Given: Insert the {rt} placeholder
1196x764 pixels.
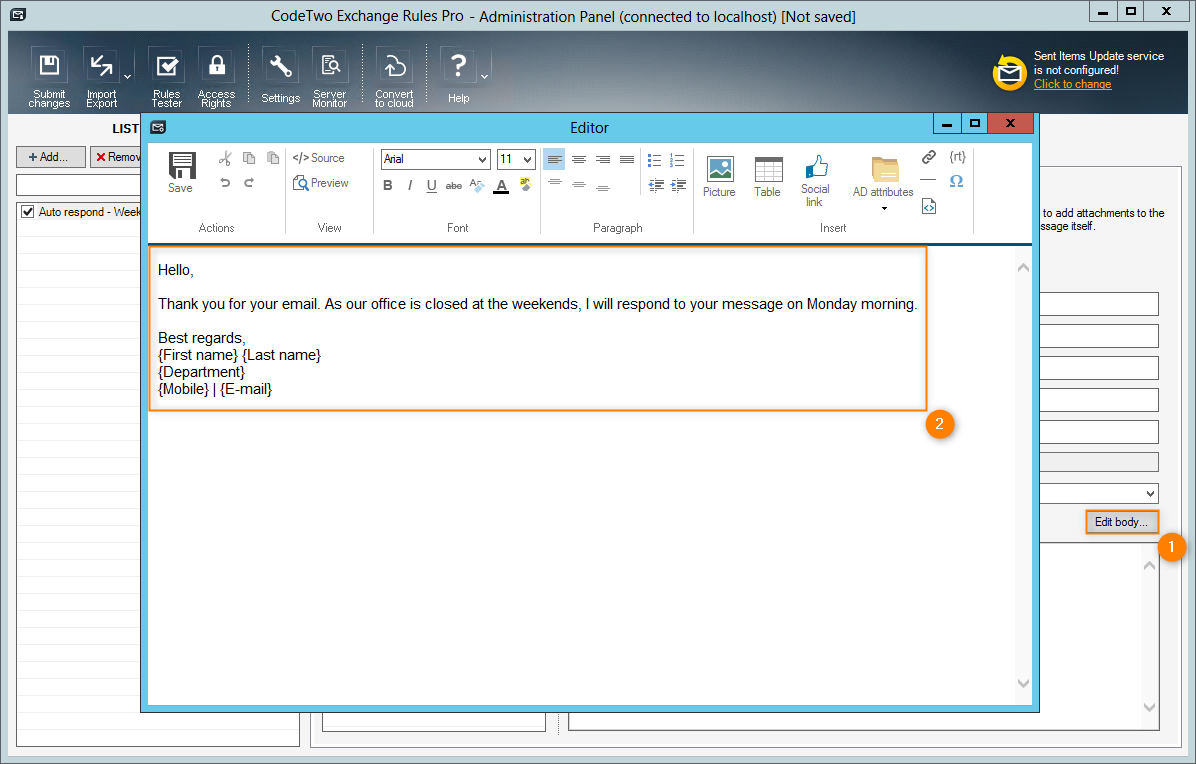Looking at the screenshot, I should [957, 157].
